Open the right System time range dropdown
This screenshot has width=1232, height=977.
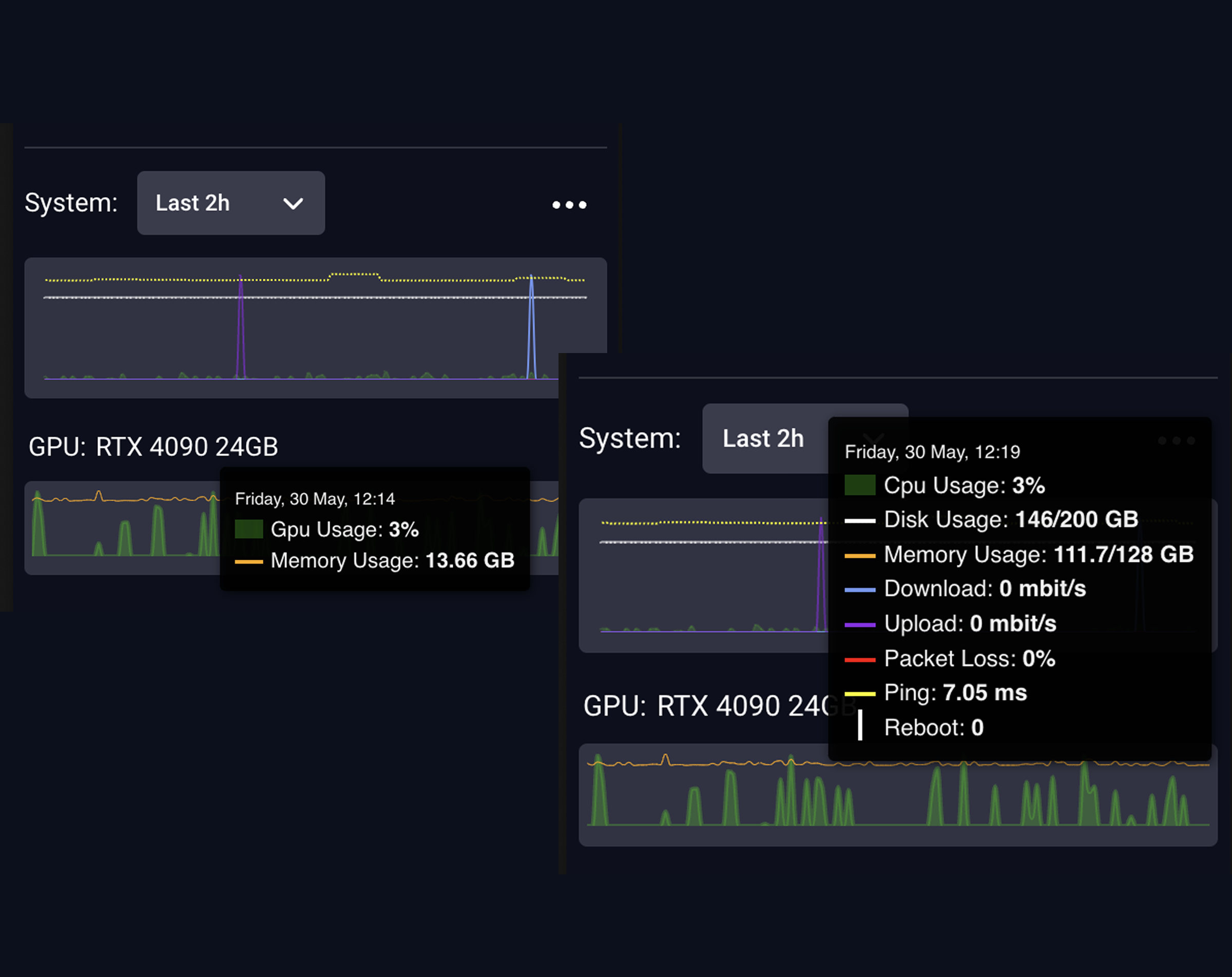click(x=763, y=438)
